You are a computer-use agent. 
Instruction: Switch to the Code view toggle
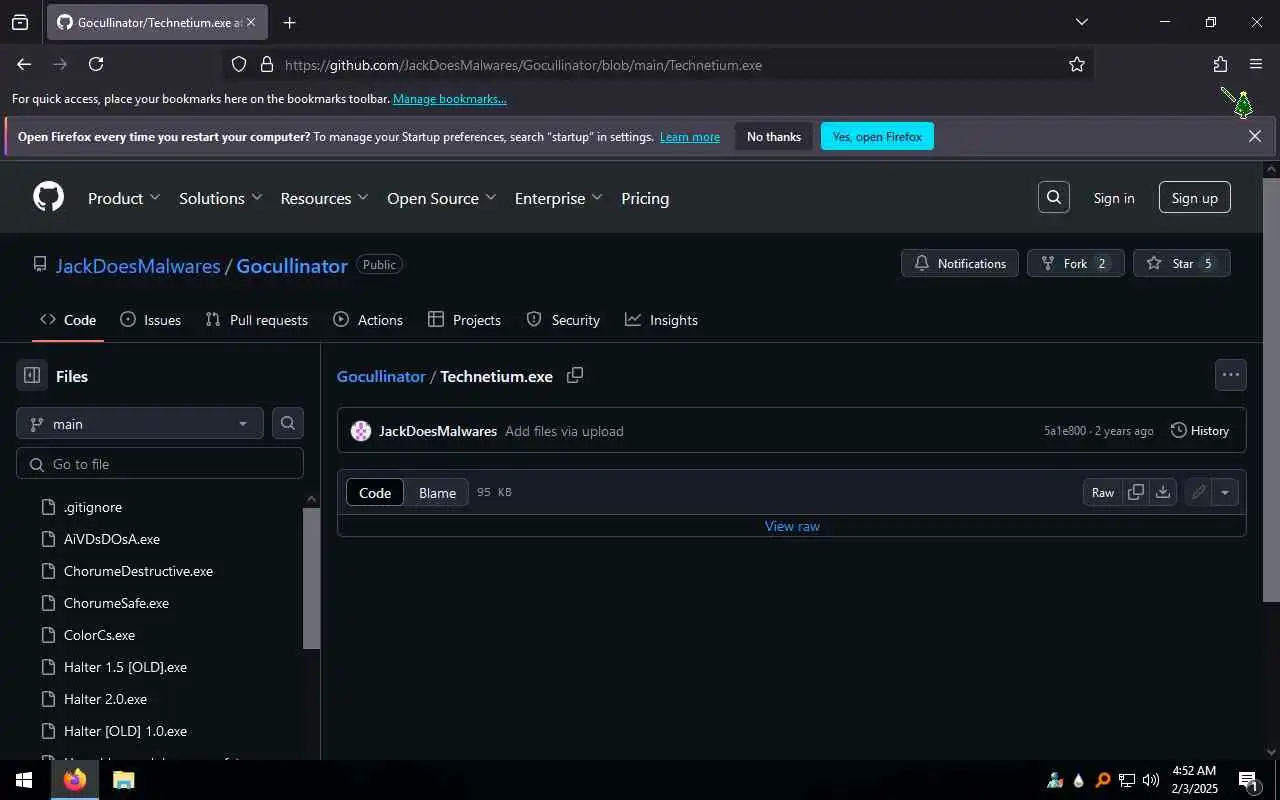(x=375, y=492)
